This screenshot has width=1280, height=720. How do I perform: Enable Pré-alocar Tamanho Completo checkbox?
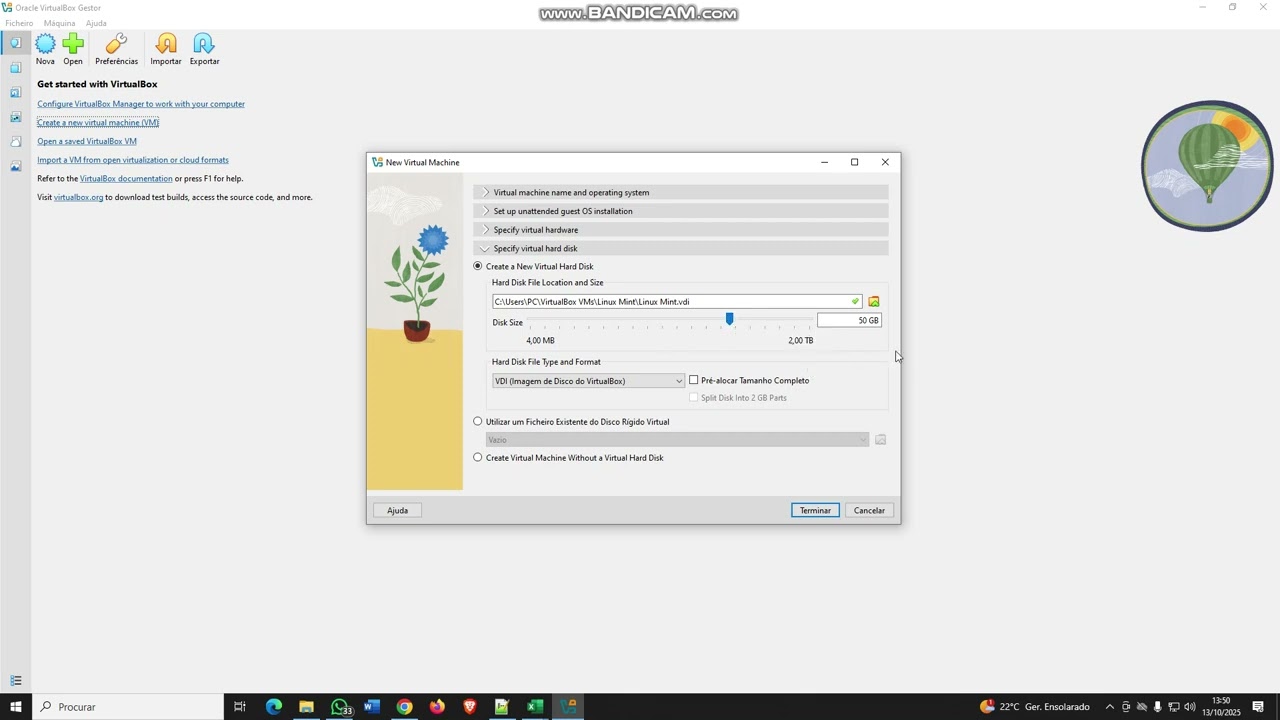(x=694, y=381)
